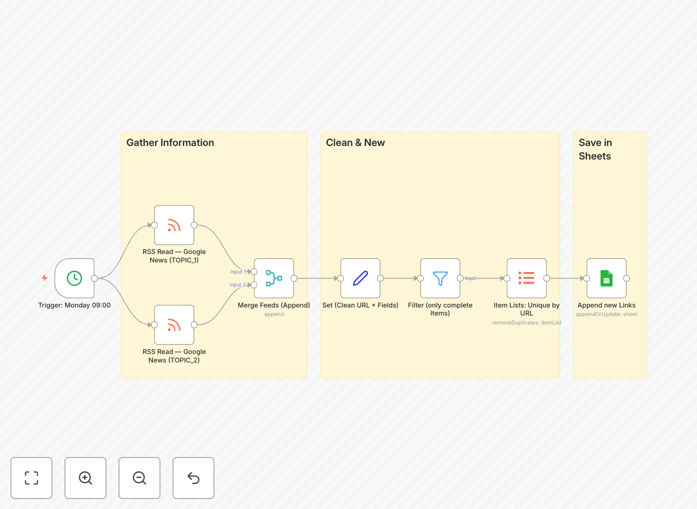Click the Input 2 connector on Merge Feeds
Image resolution: width=697 pixels, height=509 pixels.
(254, 285)
